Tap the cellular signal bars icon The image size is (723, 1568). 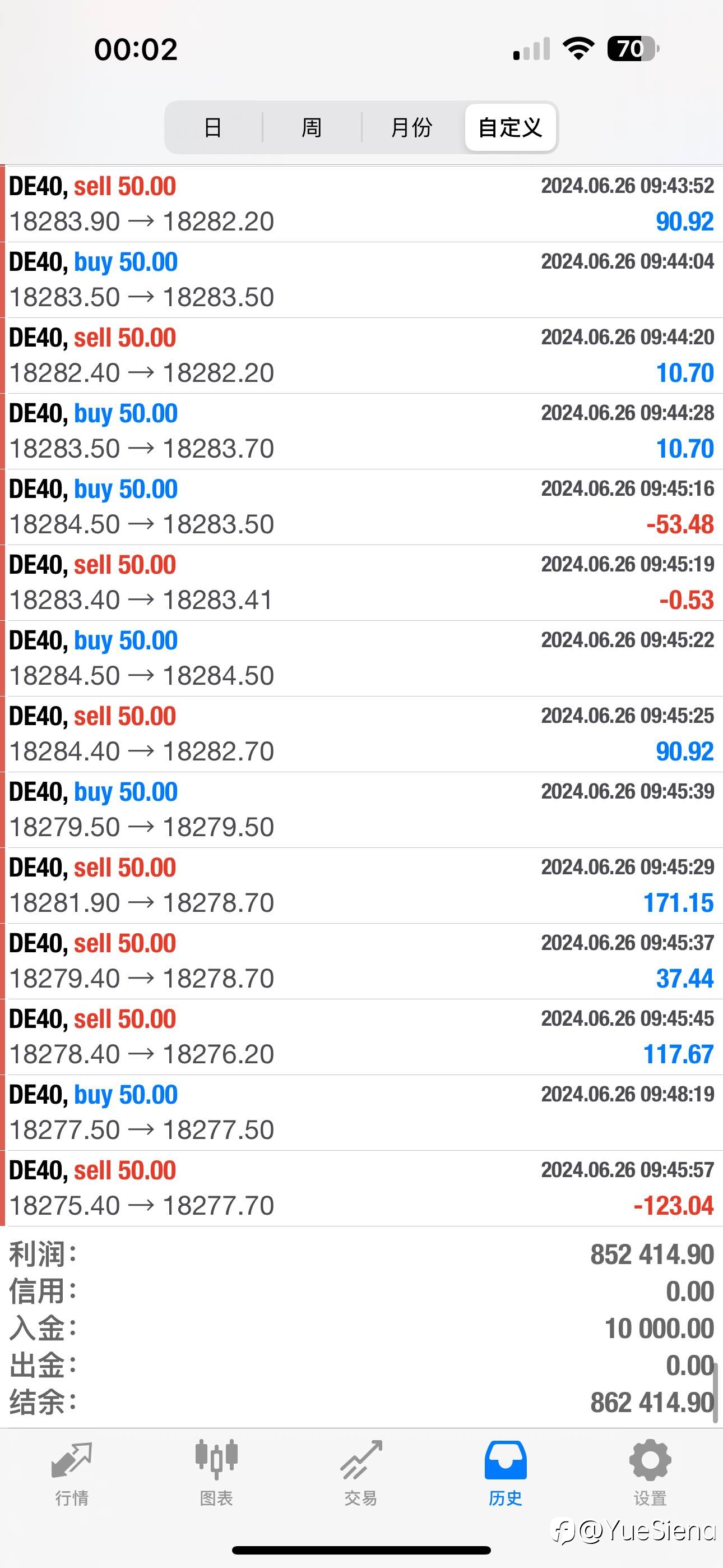click(x=532, y=49)
